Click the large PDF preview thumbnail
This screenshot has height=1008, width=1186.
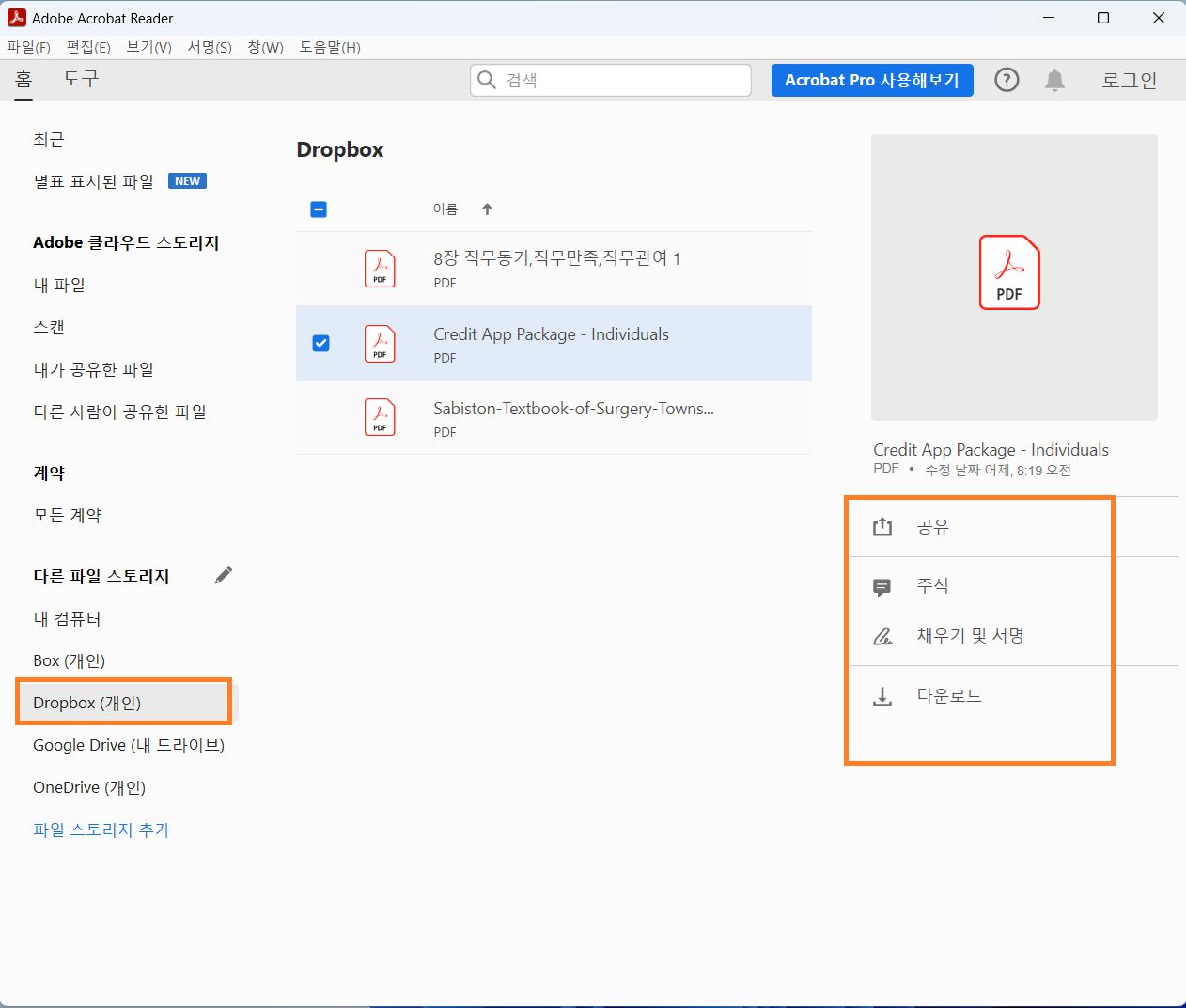tap(1014, 275)
